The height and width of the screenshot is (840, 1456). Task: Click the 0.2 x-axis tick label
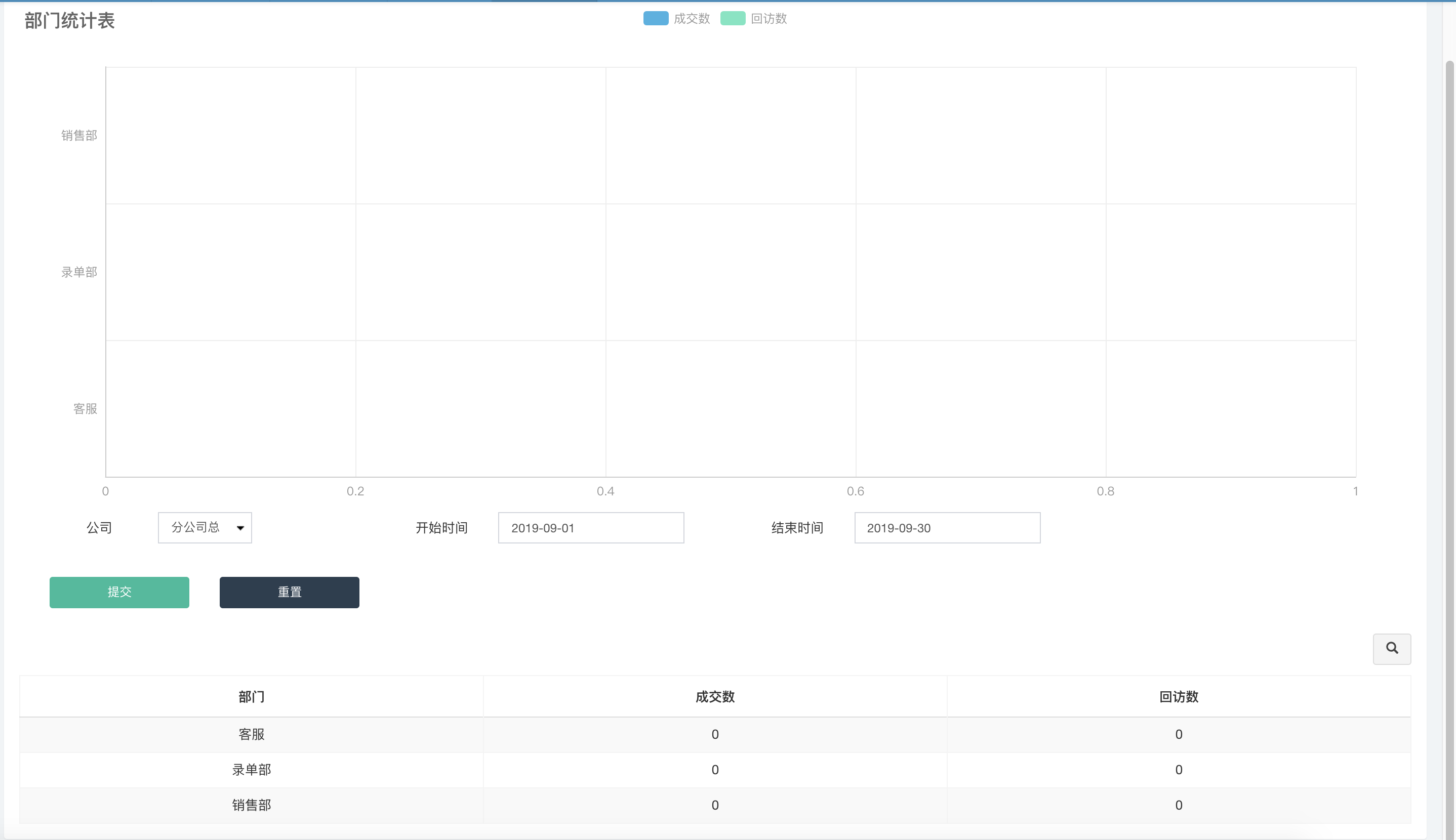(355, 491)
